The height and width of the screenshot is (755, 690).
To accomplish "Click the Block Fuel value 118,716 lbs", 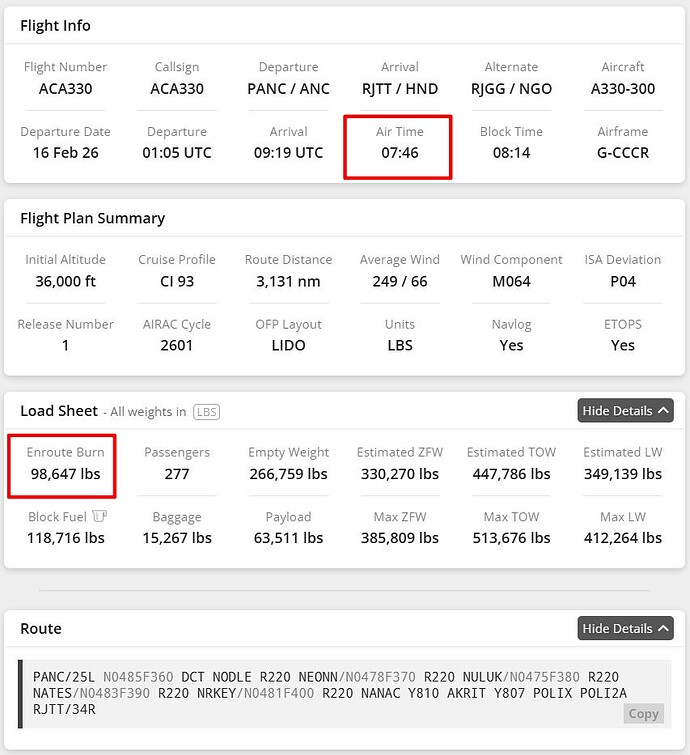I will 66,538.
